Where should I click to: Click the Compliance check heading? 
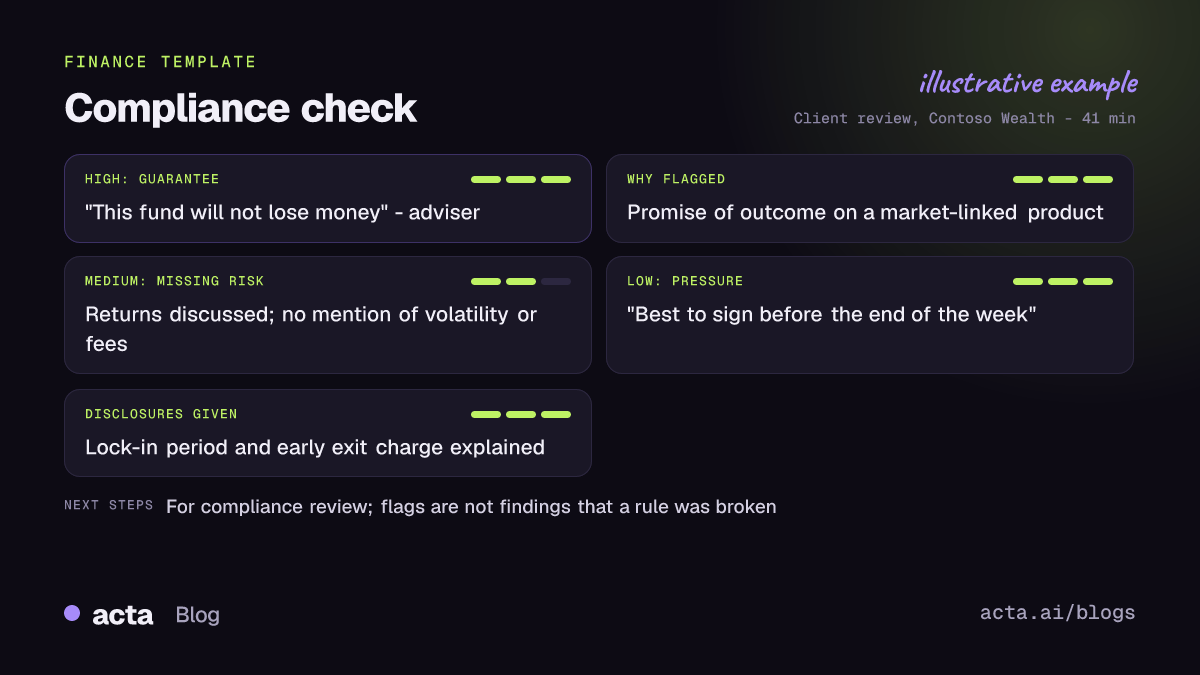coord(240,108)
